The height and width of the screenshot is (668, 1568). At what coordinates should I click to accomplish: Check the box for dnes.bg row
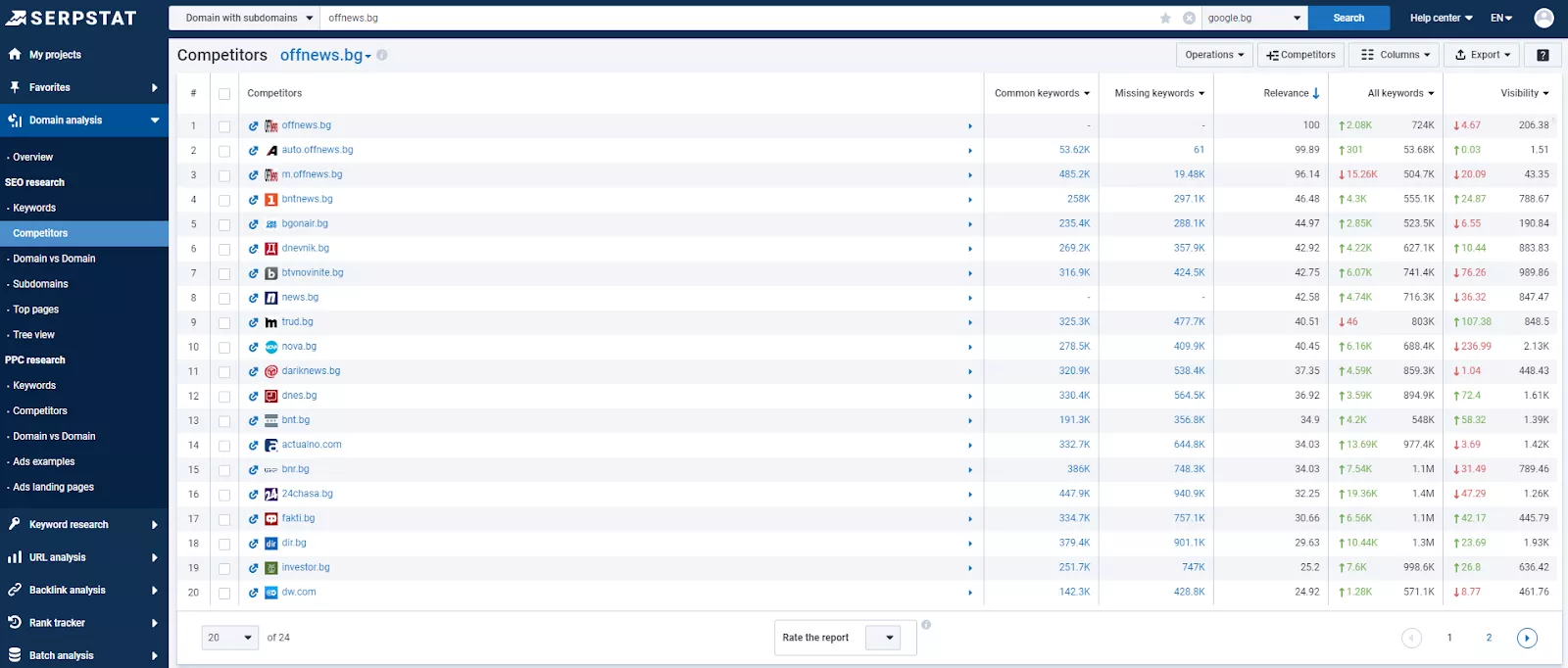click(x=224, y=397)
